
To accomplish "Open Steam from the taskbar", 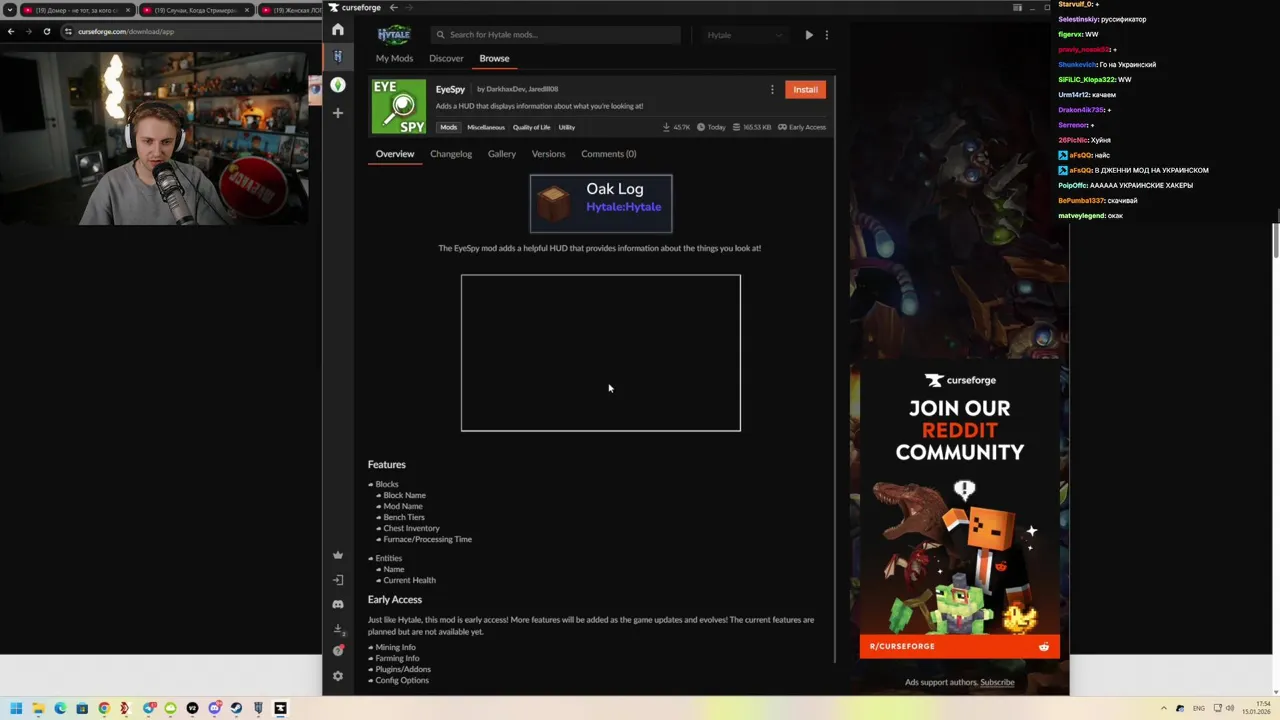I will pos(236,708).
